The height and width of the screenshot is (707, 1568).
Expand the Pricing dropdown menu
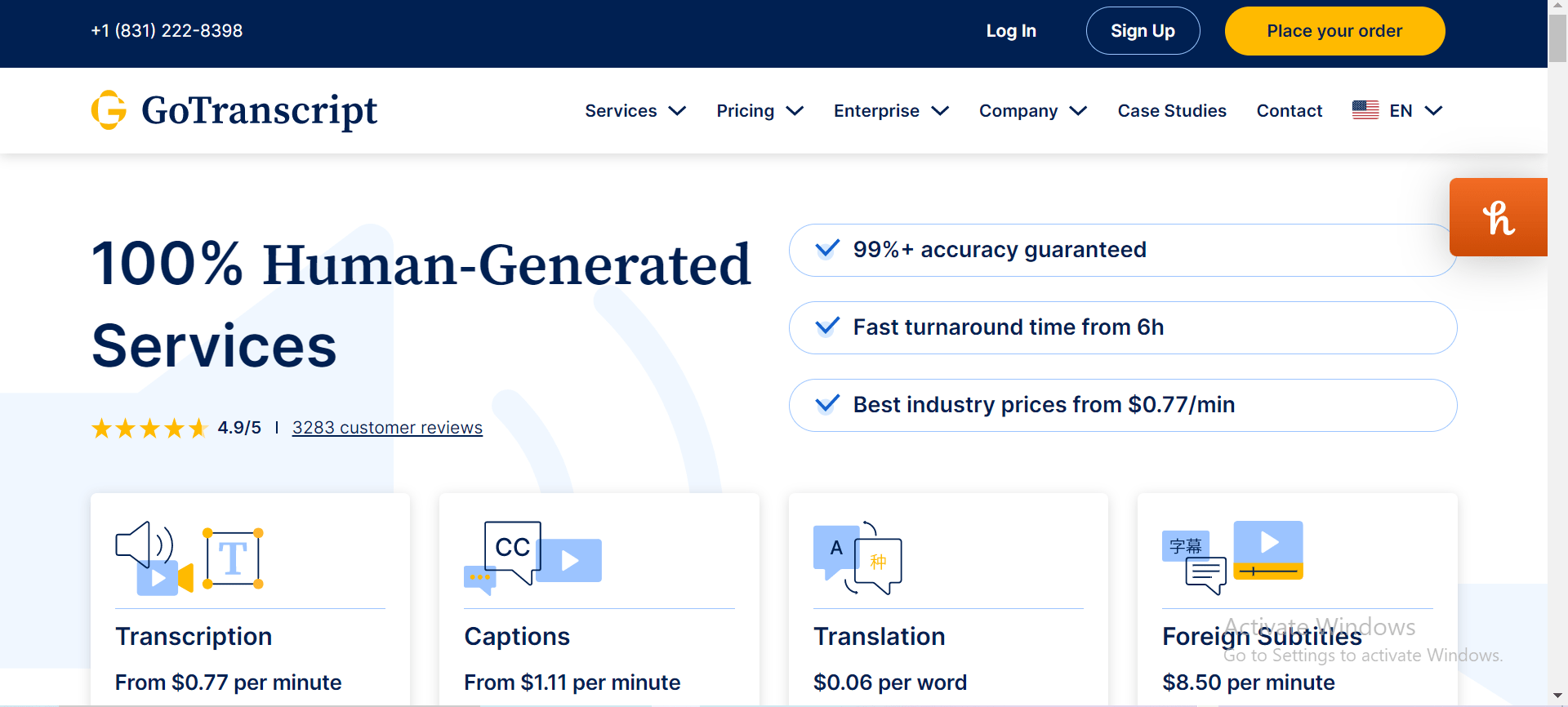point(760,111)
